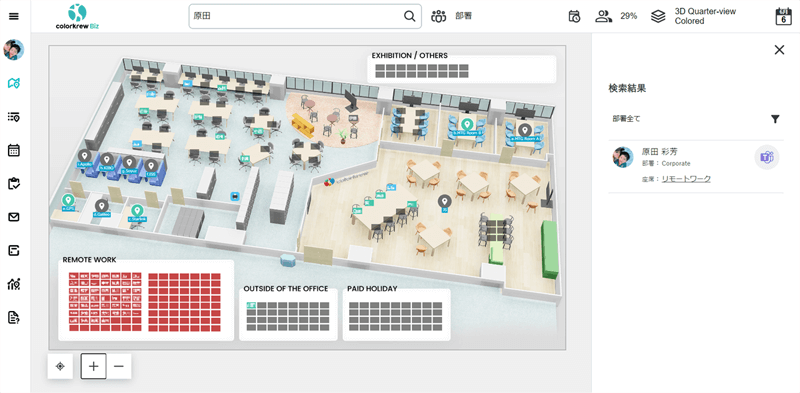Open Microsoft Teams chat for 原田 彩芳
The width and height of the screenshot is (800, 393).
767,158
